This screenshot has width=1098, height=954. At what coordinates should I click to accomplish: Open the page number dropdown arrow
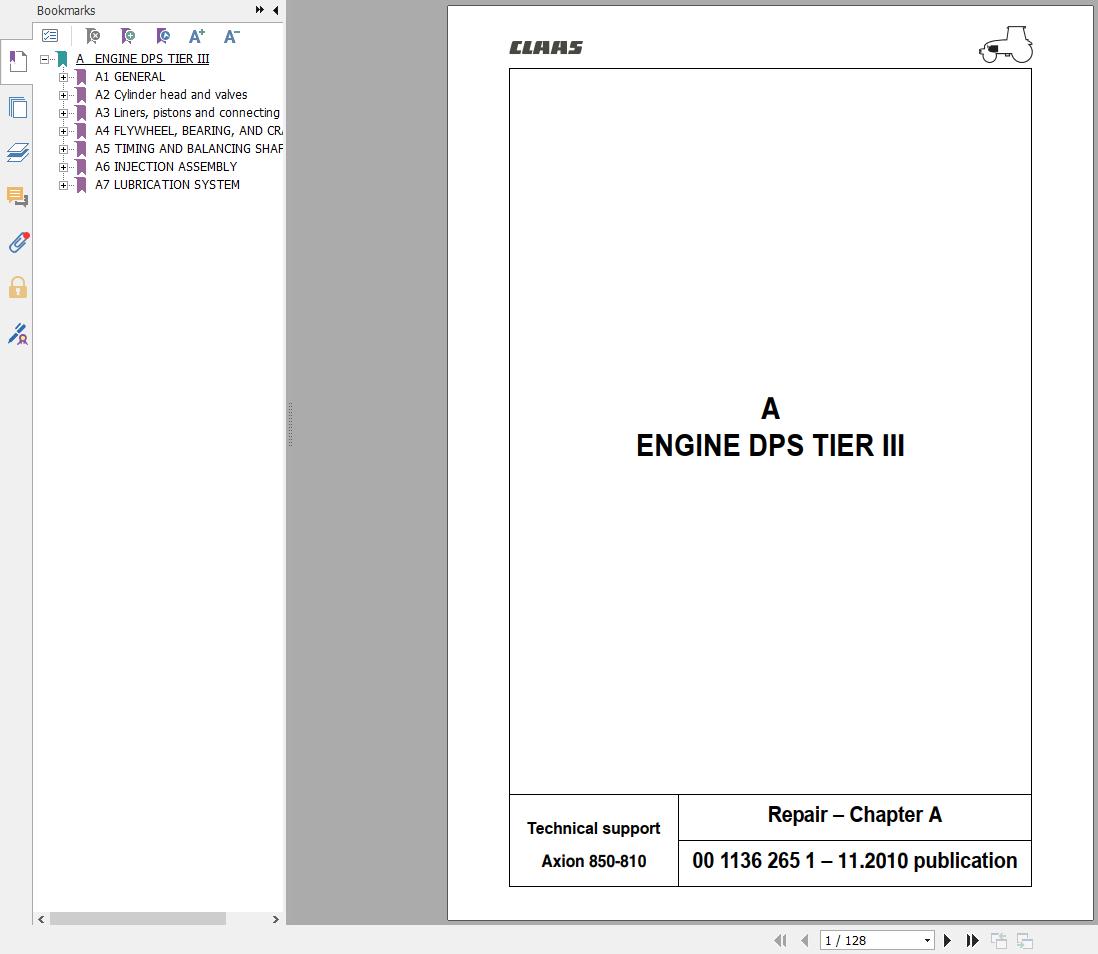[927, 940]
